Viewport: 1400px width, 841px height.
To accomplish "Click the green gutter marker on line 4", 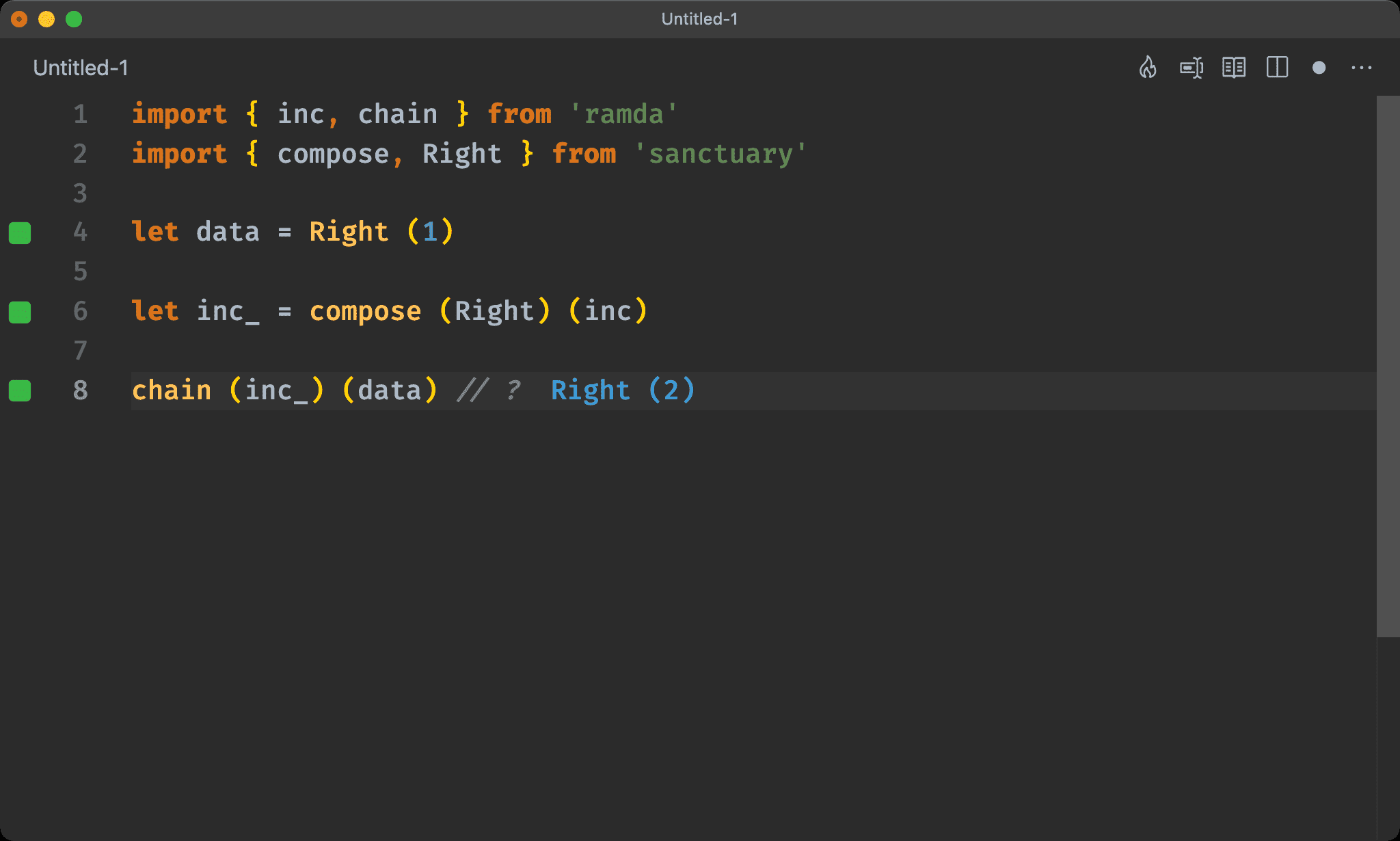I will tap(20, 232).
